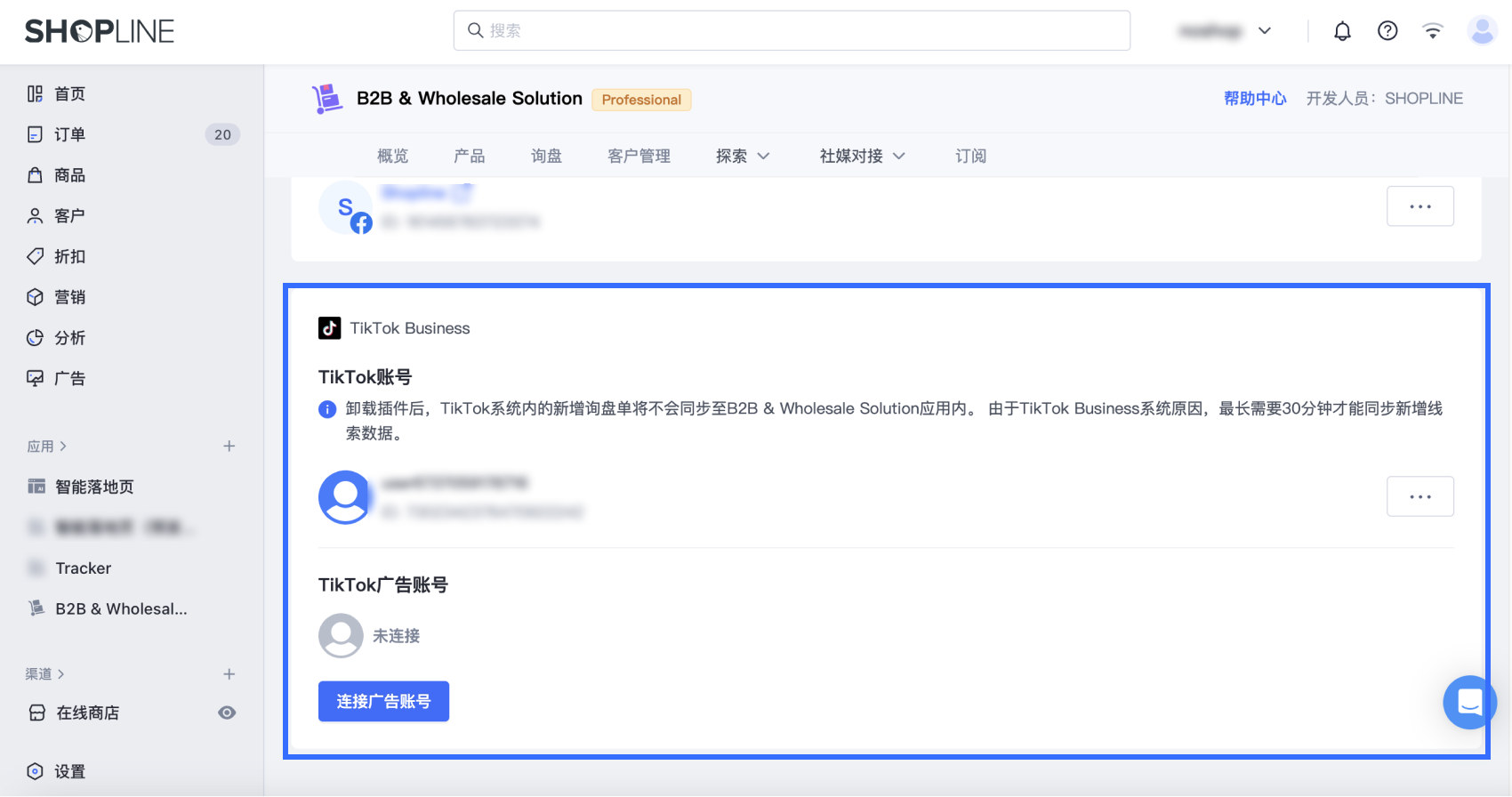Image resolution: width=1512 pixels, height=797 pixels.
Task: Add a new app with plus icon
Action: click(229, 447)
